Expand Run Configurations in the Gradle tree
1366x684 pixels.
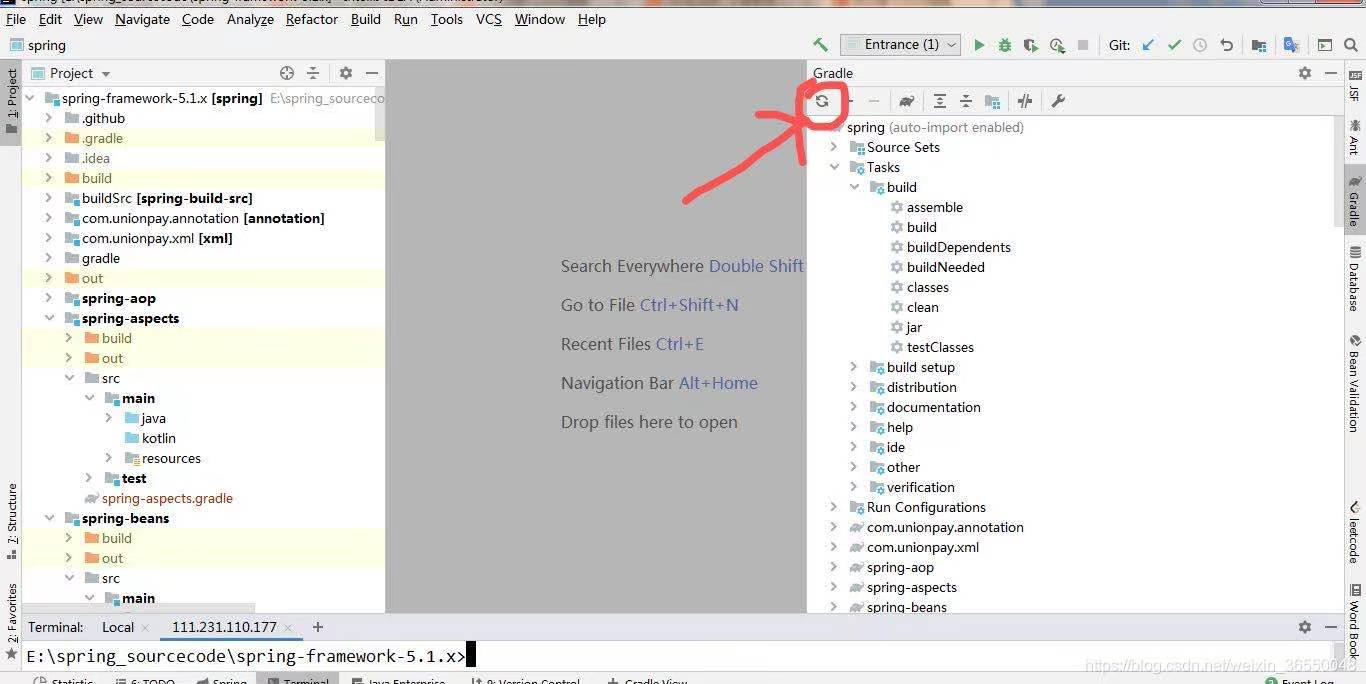point(834,507)
